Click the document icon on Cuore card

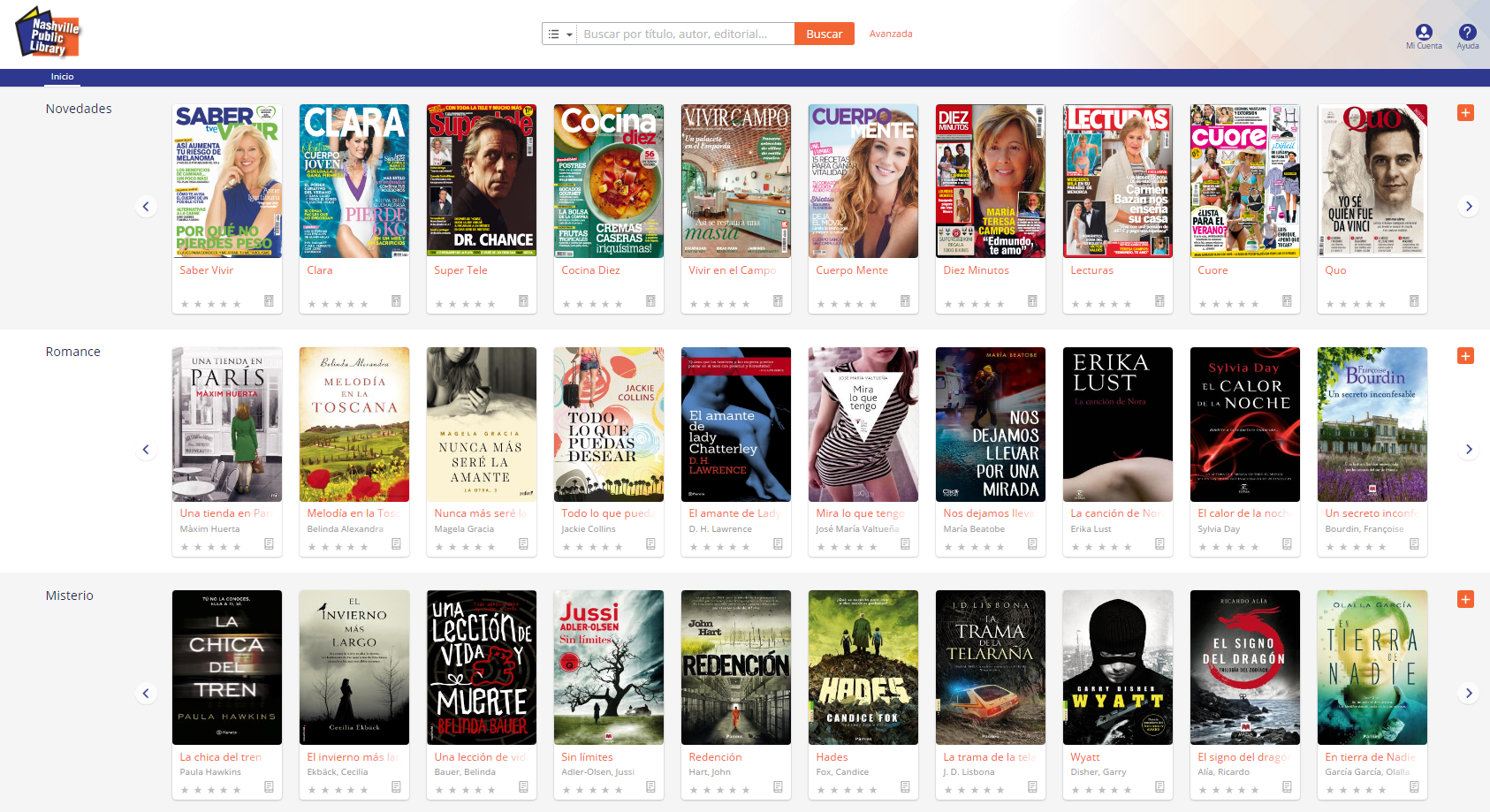pos(1287,301)
